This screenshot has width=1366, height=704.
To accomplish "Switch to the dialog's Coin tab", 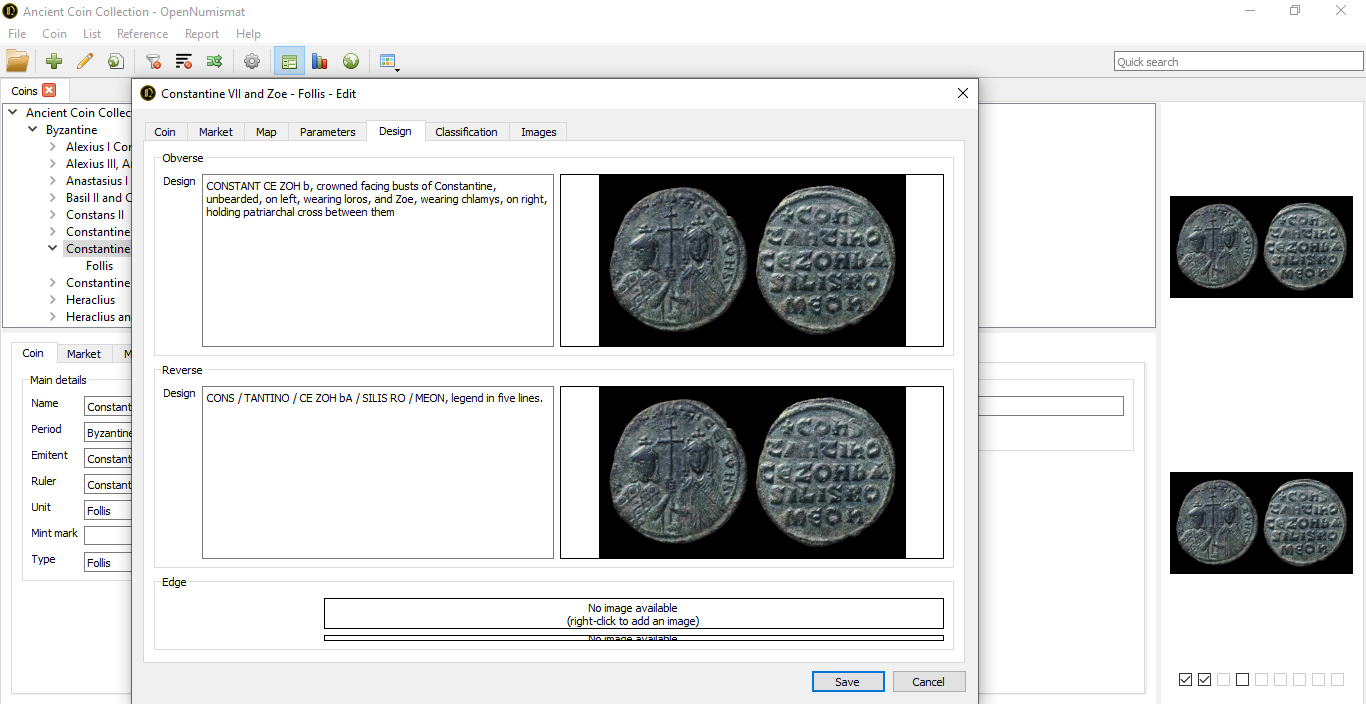I will (x=165, y=132).
